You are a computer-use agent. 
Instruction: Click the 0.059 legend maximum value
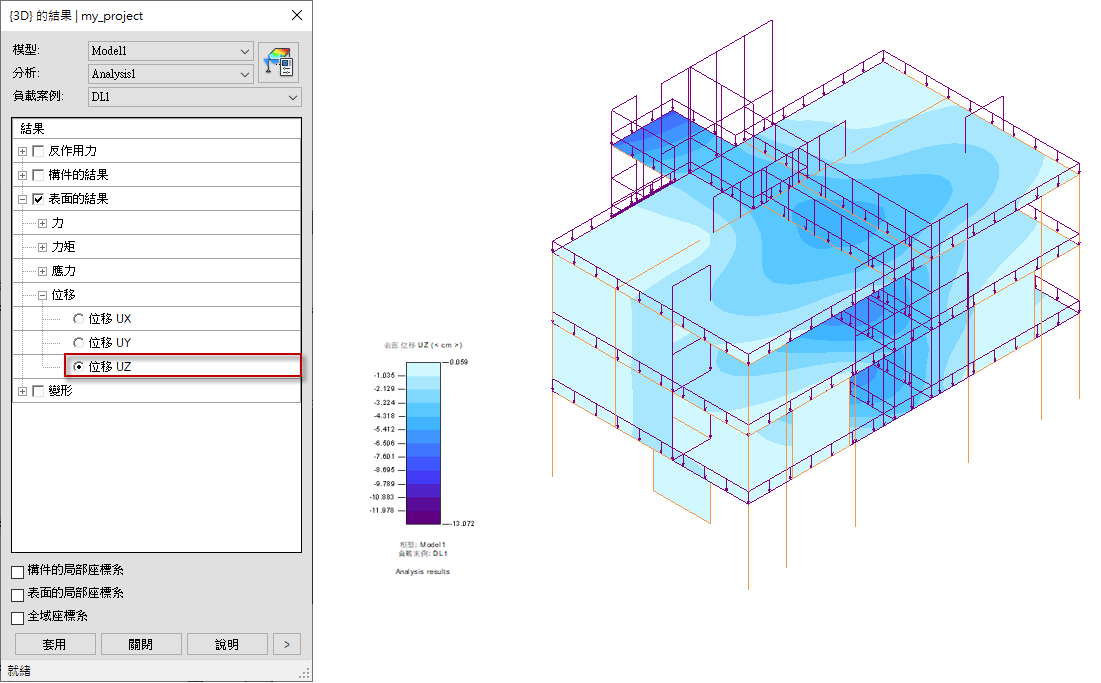(x=459, y=362)
